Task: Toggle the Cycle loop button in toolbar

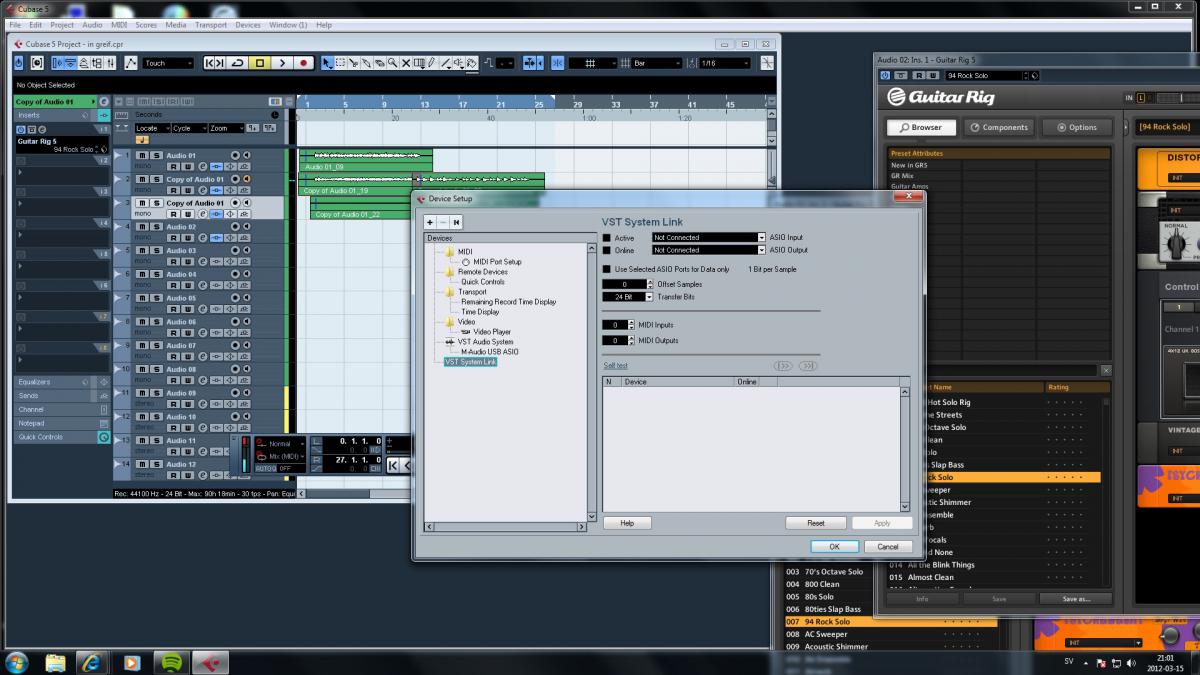Action: 237,63
